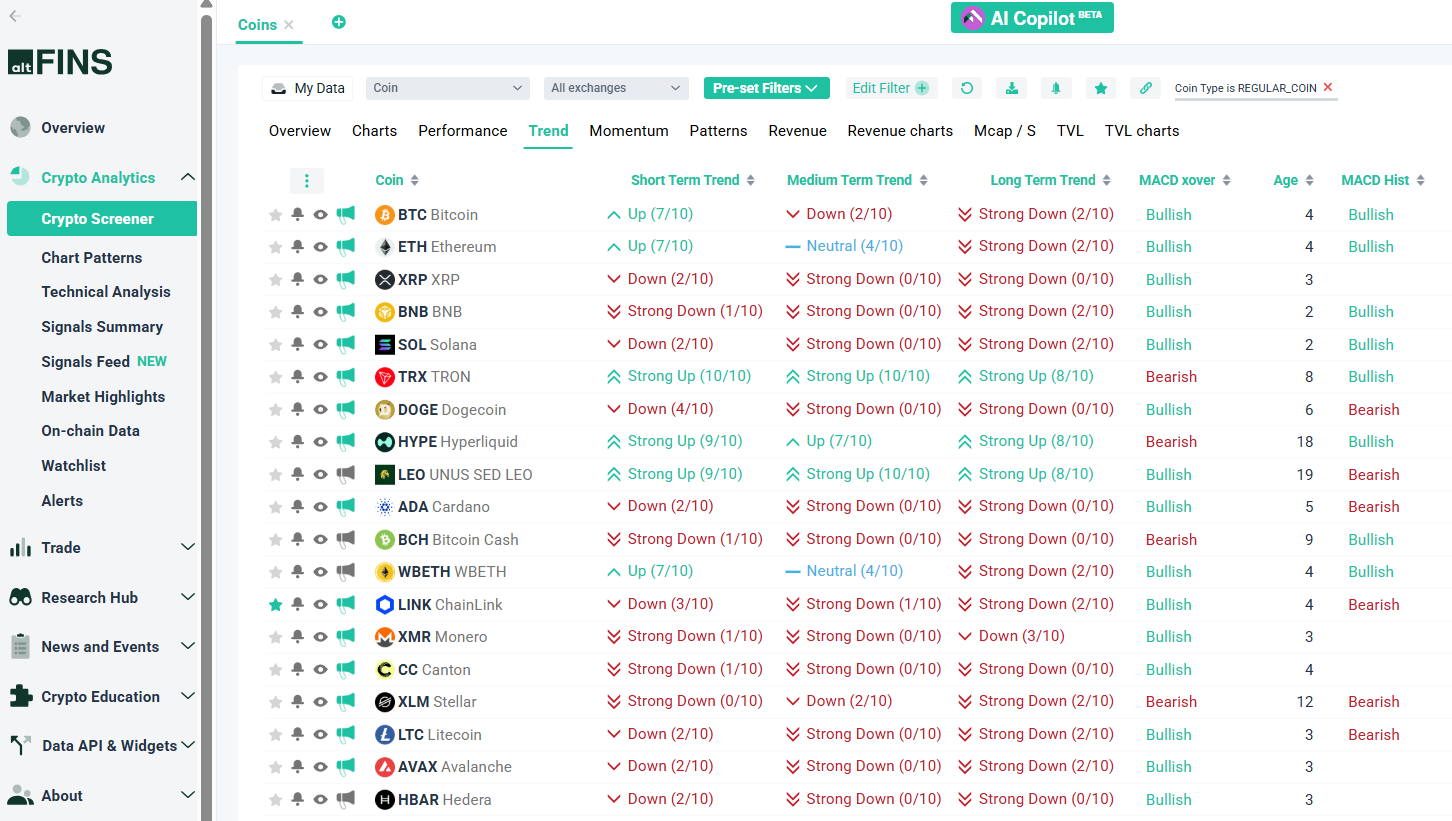The image size is (1452, 821).
Task: Click the Edit Filter button
Action: coord(890,88)
